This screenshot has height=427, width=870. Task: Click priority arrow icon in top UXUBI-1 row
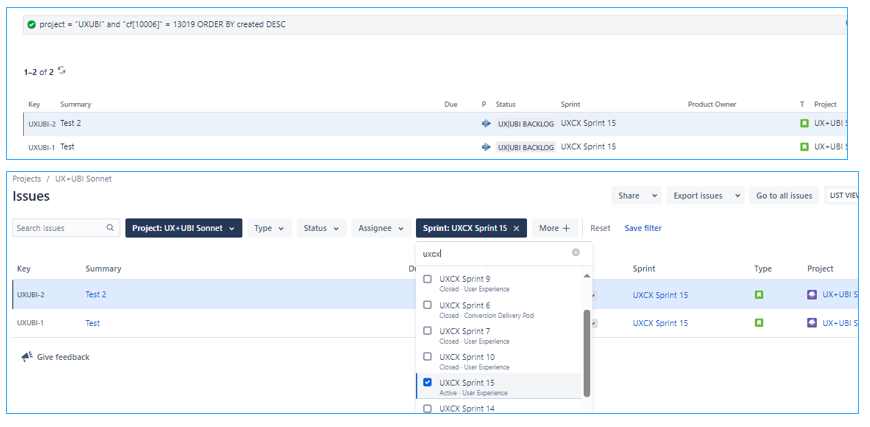click(486, 147)
